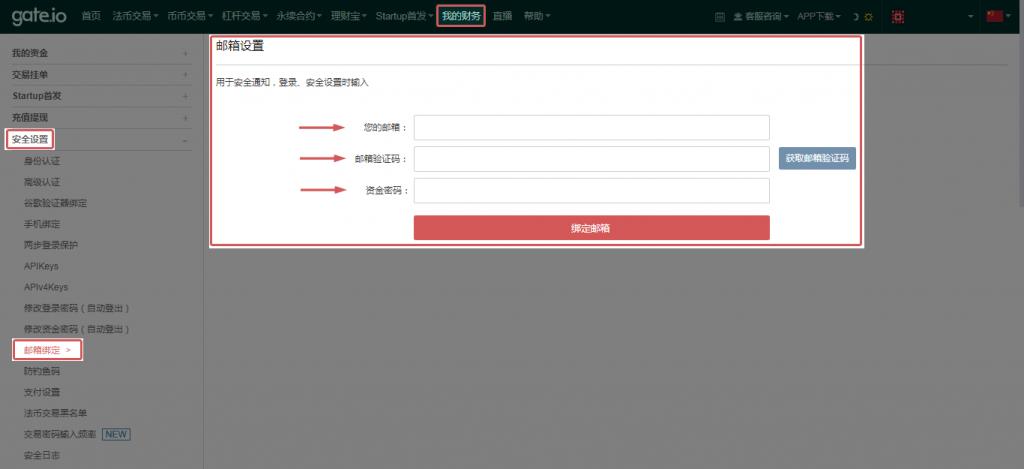This screenshot has width=1024, height=469.
Task: Open 支付设置 in sidebar
Action: pos(42,392)
